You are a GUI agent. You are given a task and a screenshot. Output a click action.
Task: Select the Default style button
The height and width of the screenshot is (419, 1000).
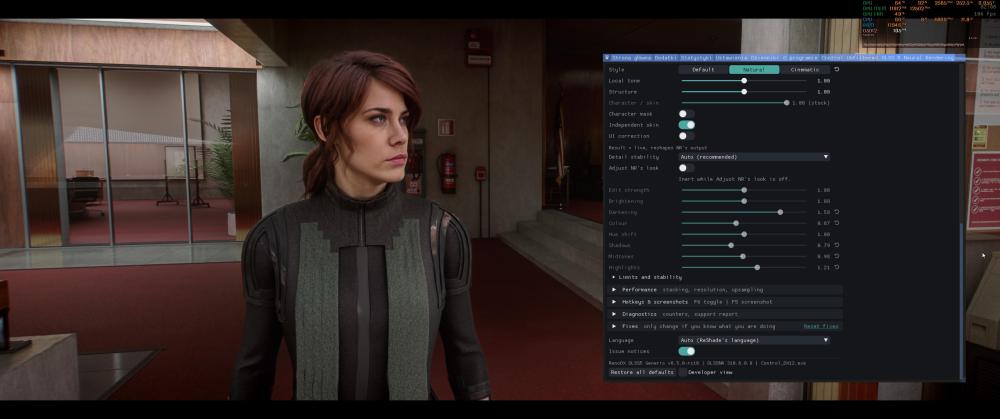(703, 70)
